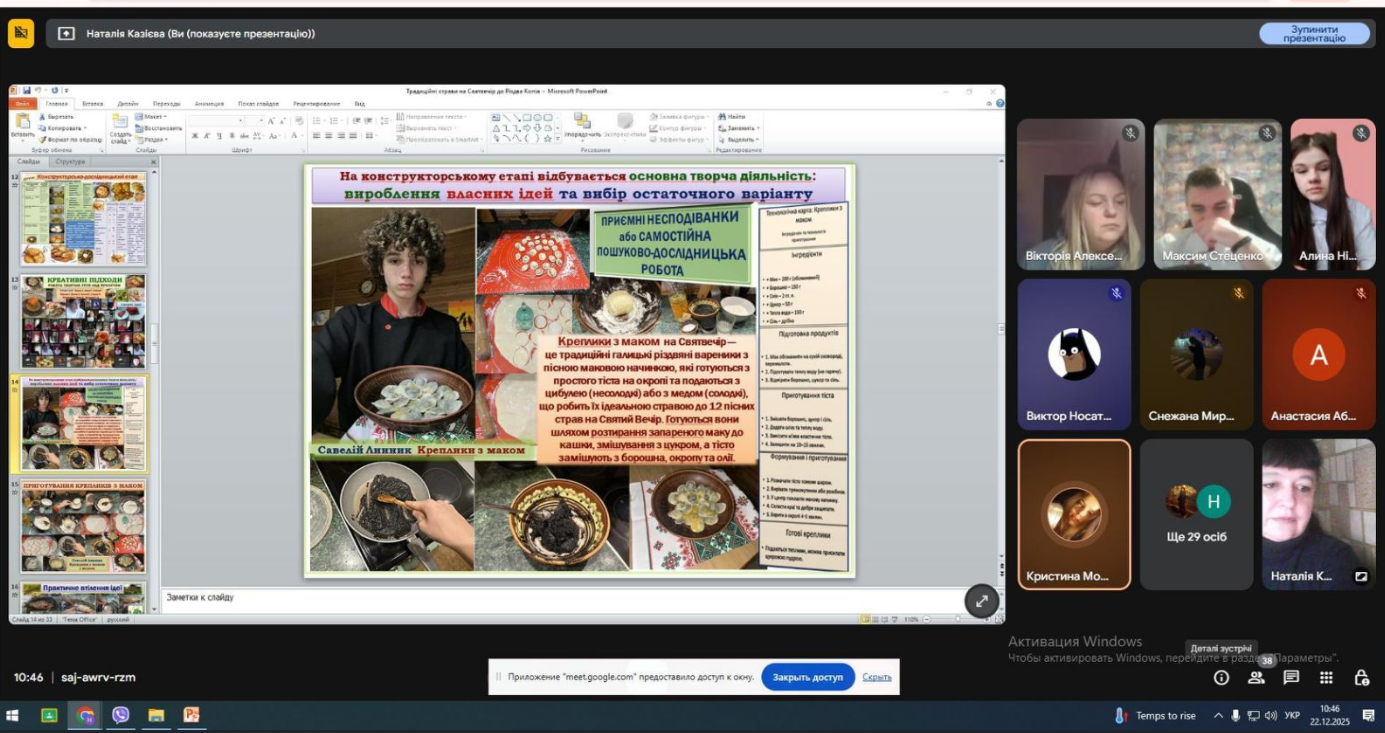Open Google Classroom from the taskbar
This screenshot has width=1385, height=733.
49,715
